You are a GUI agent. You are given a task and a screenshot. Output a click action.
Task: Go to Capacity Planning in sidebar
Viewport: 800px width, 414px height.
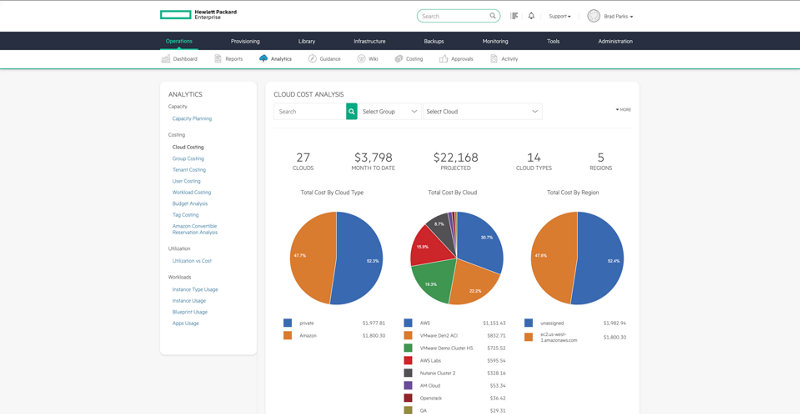(192, 118)
